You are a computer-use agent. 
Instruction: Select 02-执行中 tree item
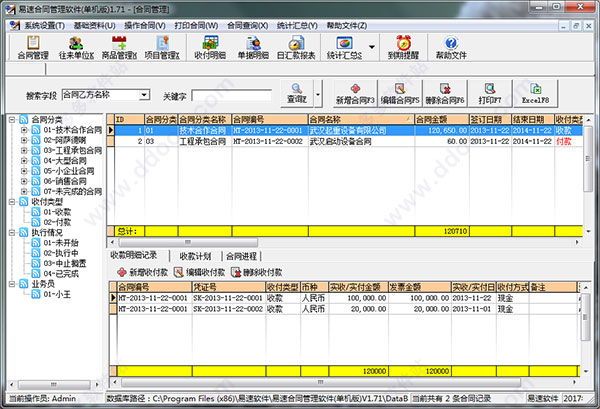point(60,253)
